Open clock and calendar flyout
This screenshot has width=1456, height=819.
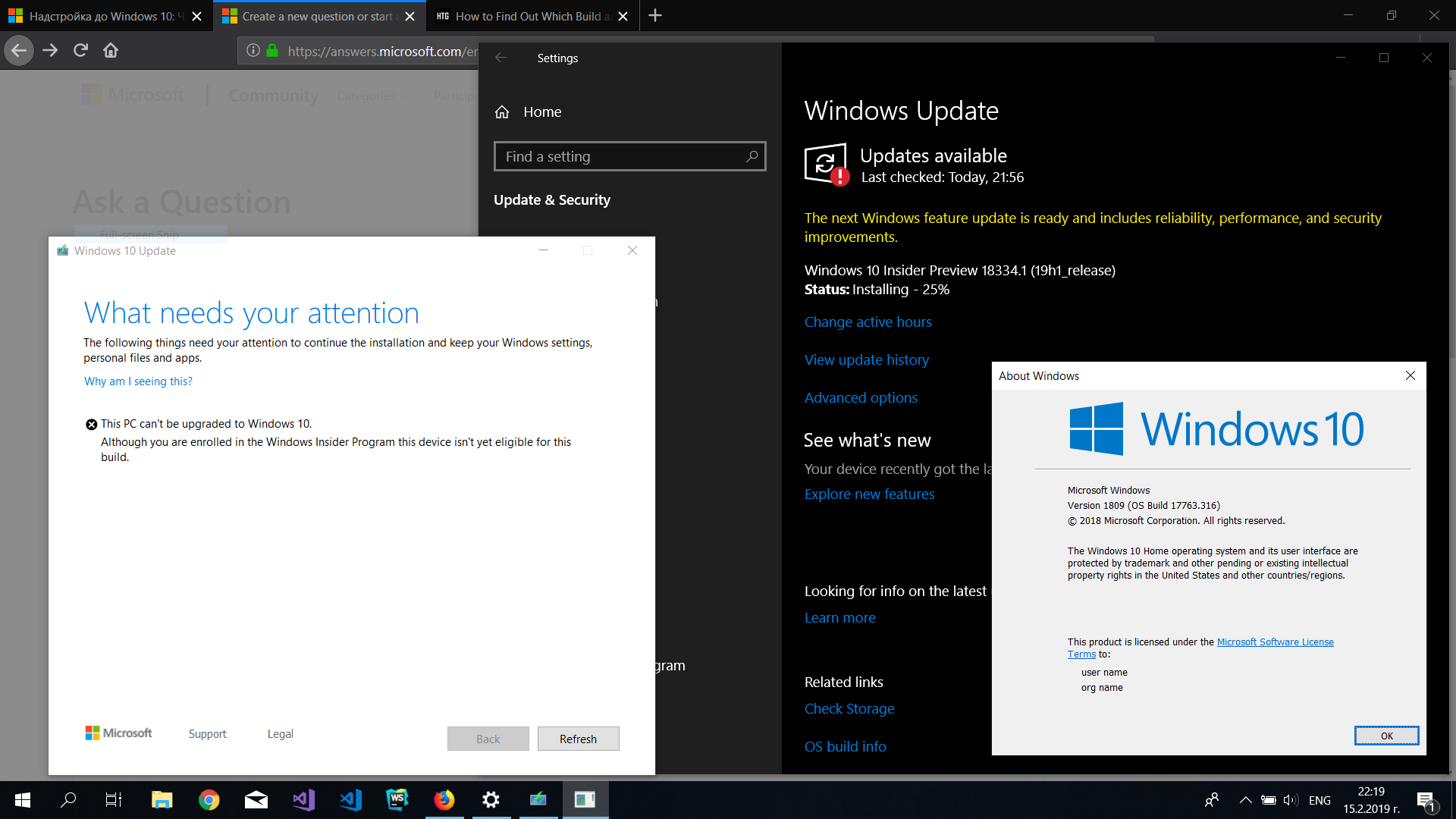click(1371, 800)
